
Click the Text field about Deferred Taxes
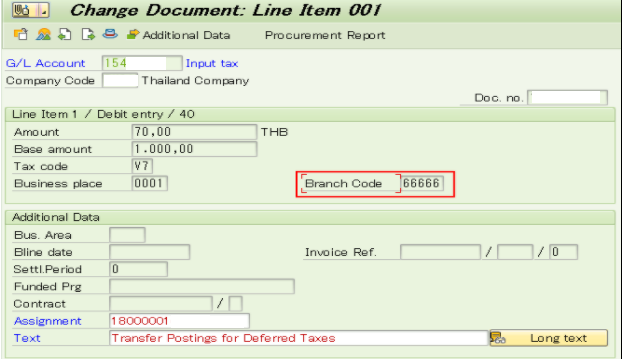point(299,338)
